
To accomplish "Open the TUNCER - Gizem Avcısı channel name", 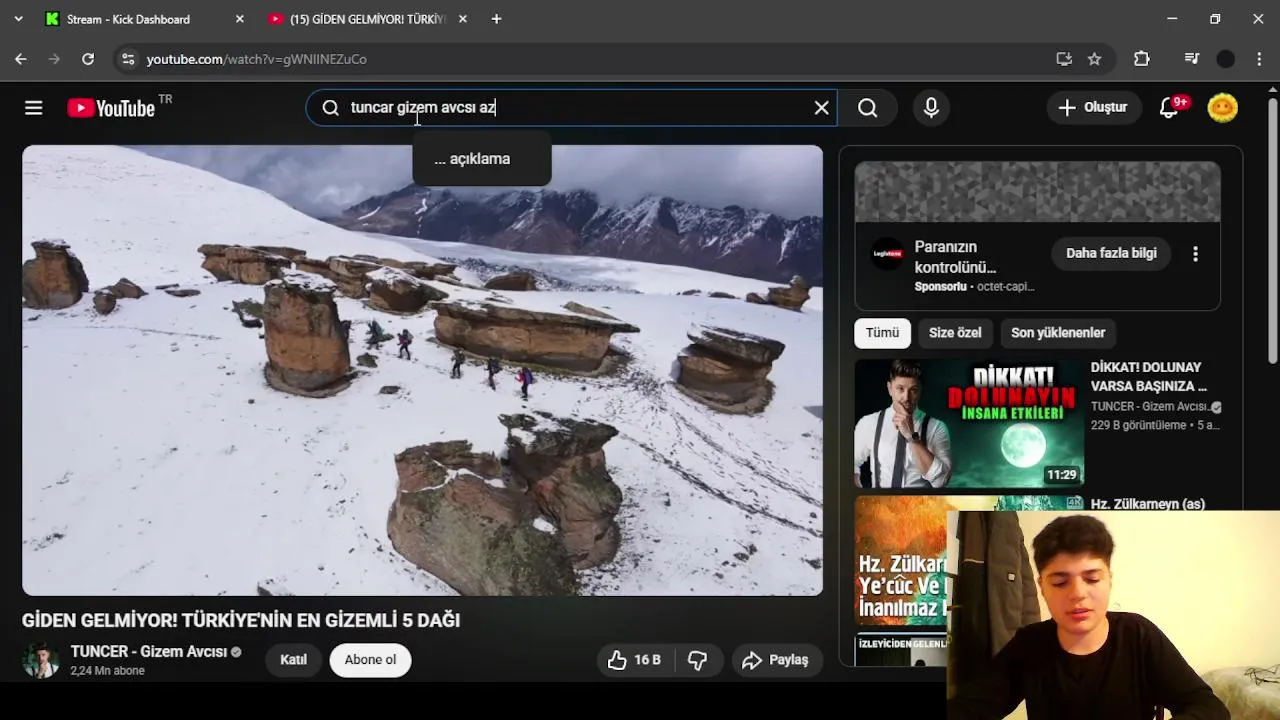I will tap(149, 652).
